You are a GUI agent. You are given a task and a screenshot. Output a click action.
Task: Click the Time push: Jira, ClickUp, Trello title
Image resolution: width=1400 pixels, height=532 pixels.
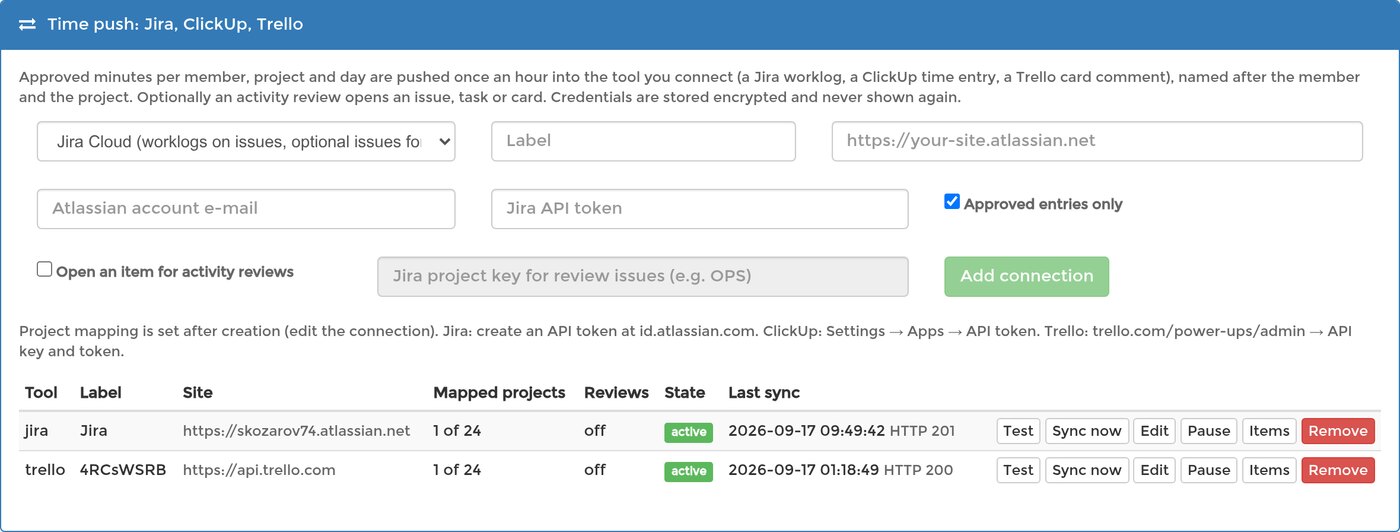point(175,24)
